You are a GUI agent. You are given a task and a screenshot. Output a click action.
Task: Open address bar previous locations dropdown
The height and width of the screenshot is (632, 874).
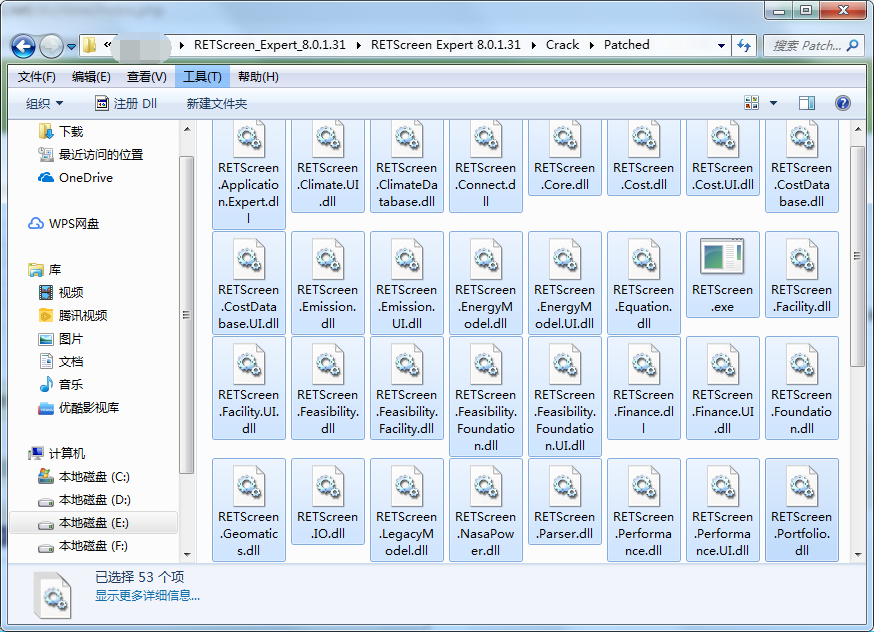[721, 46]
